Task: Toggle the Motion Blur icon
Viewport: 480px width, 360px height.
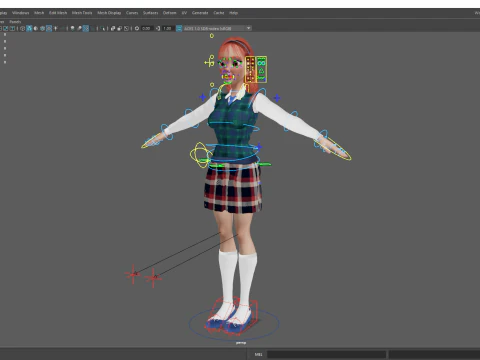Action: (79, 28)
